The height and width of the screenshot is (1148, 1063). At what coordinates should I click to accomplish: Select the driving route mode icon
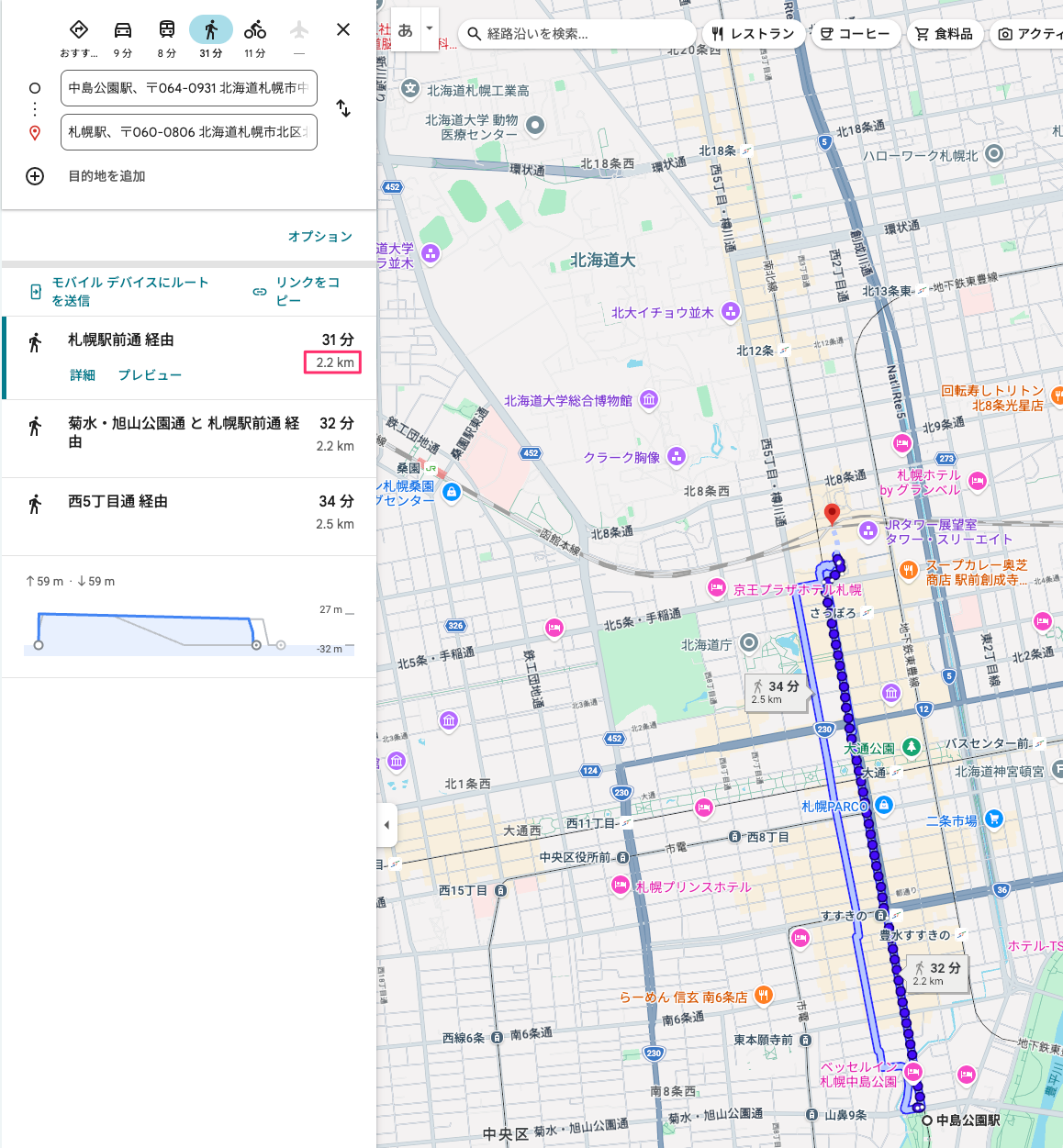tap(122, 28)
